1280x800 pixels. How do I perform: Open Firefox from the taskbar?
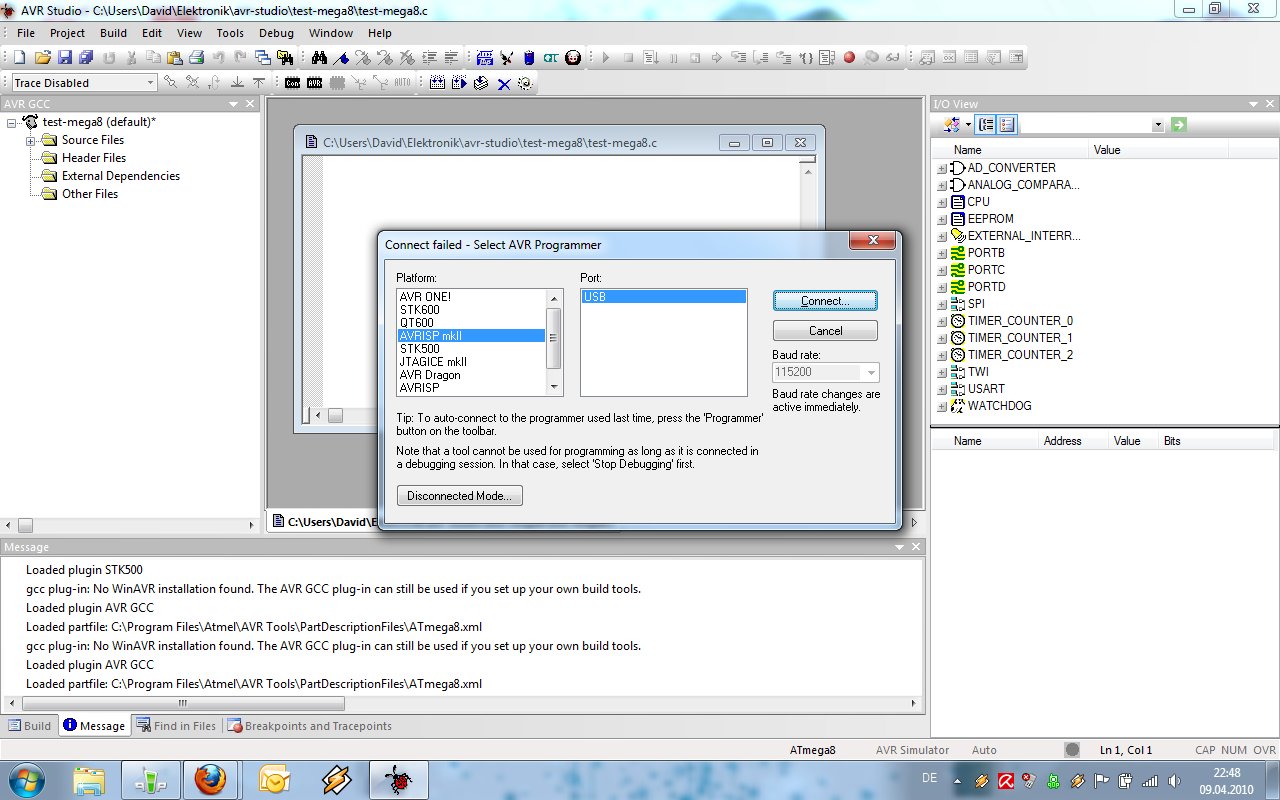pyautogui.click(x=210, y=779)
